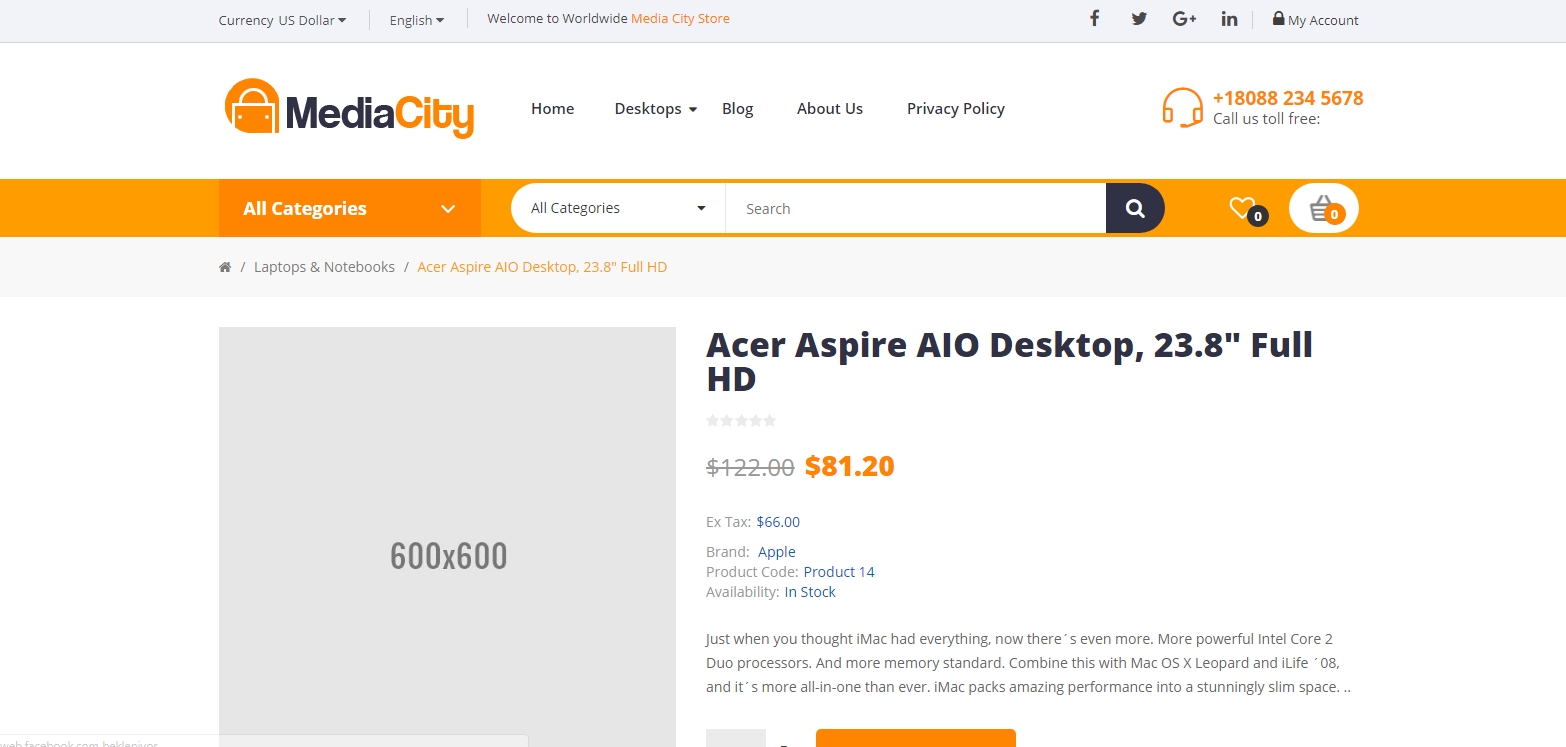Open the Desktops menu item
1566x747 pixels.
pyautogui.click(x=648, y=108)
